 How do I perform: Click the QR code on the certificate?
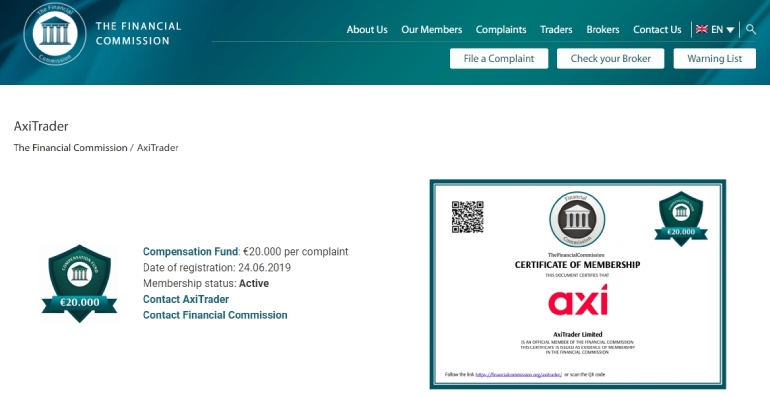click(x=468, y=217)
